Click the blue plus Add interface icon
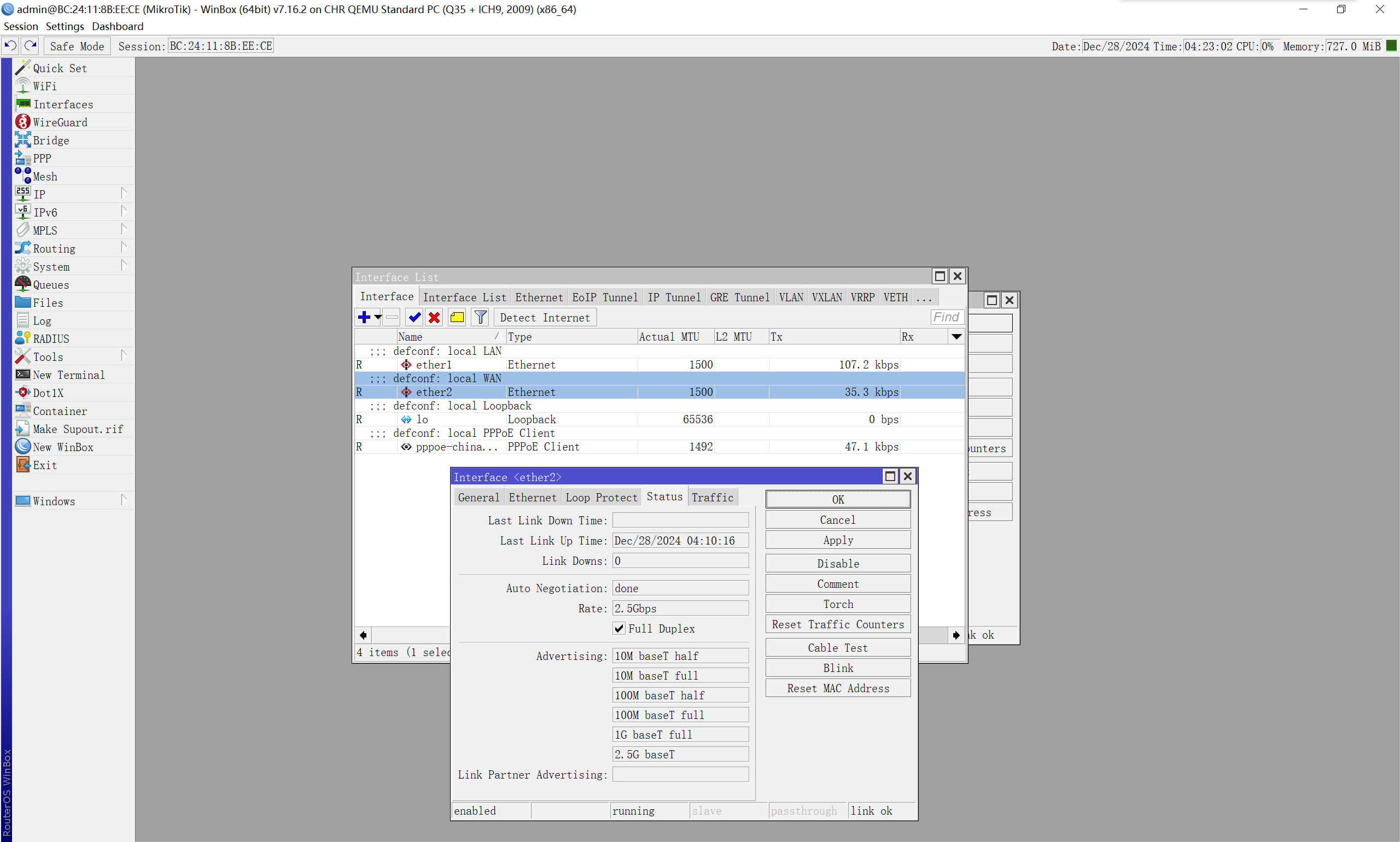 coord(364,318)
